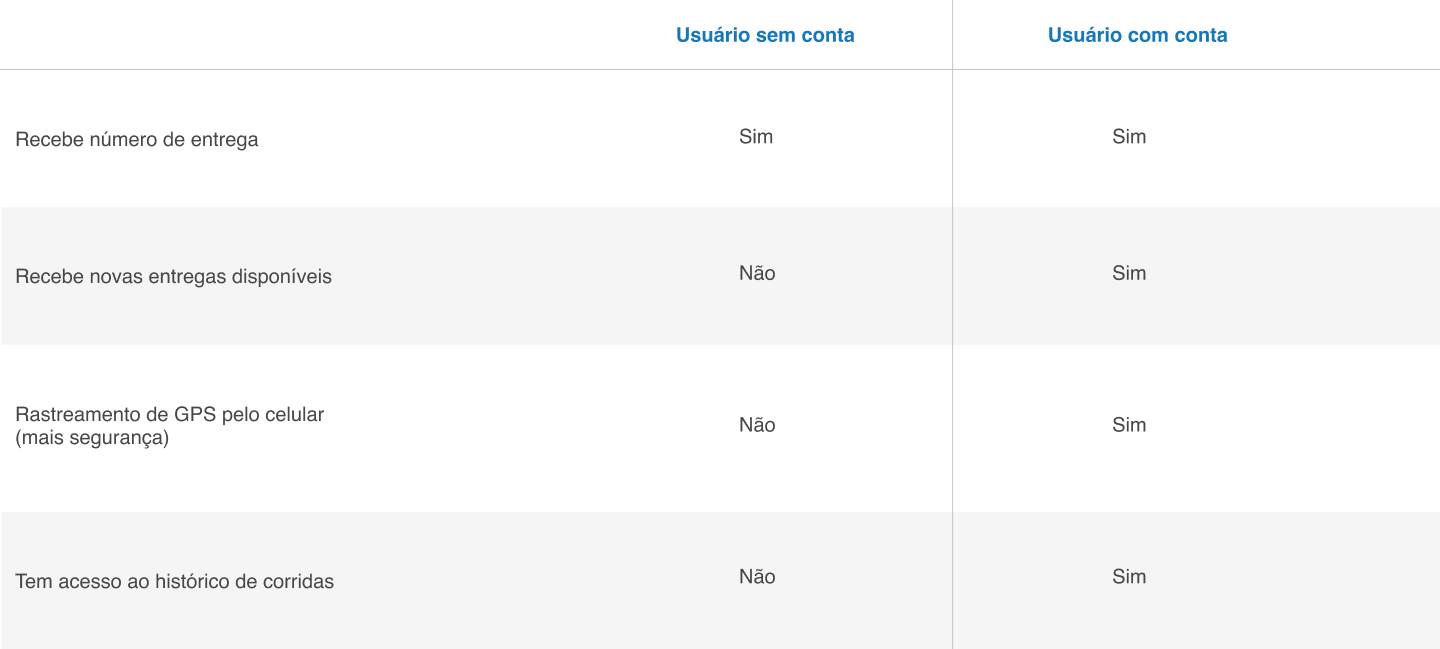Screen dimensions: 1440x649
Task: Click the word "GPS" in the tracking row
Action: [x=195, y=415]
